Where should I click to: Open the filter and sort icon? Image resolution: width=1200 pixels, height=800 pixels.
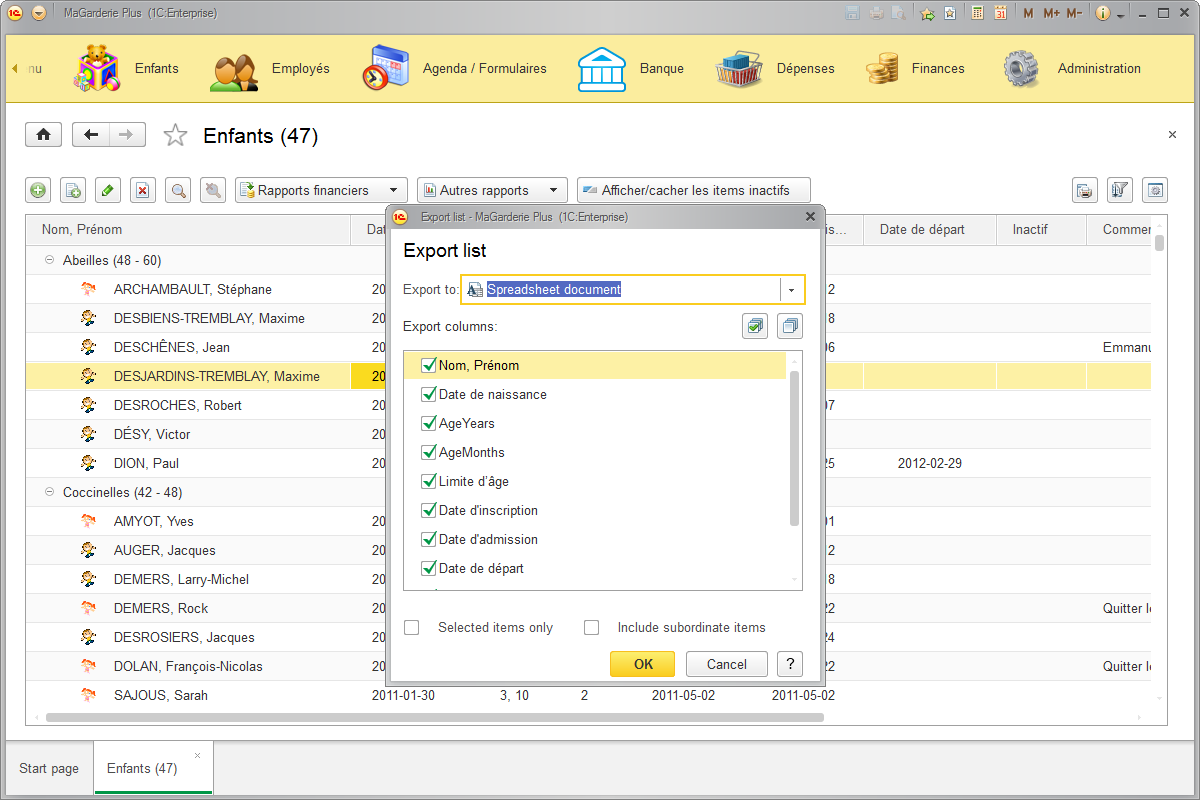coord(1119,189)
